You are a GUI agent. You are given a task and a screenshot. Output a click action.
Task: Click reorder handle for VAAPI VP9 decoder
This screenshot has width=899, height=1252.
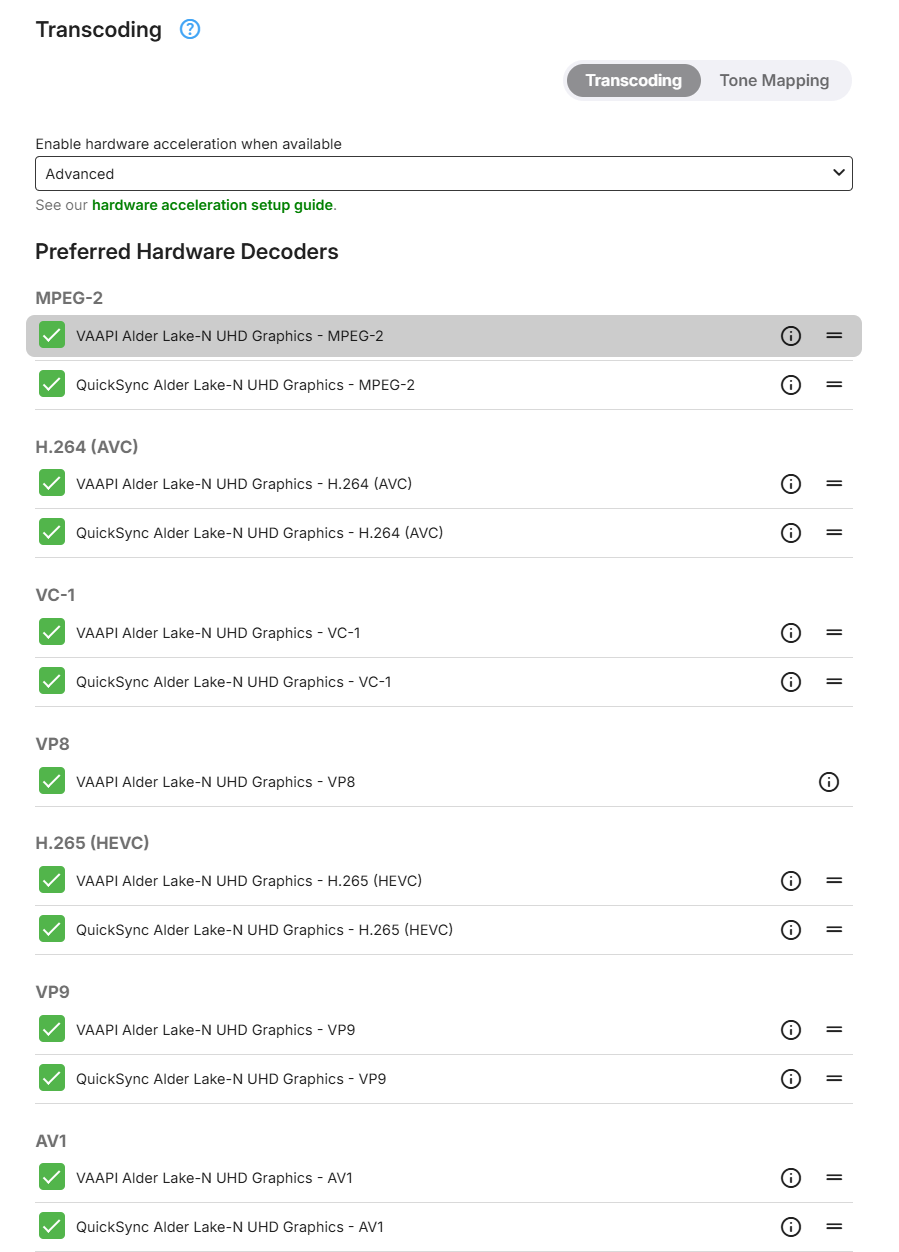[834, 1030]
